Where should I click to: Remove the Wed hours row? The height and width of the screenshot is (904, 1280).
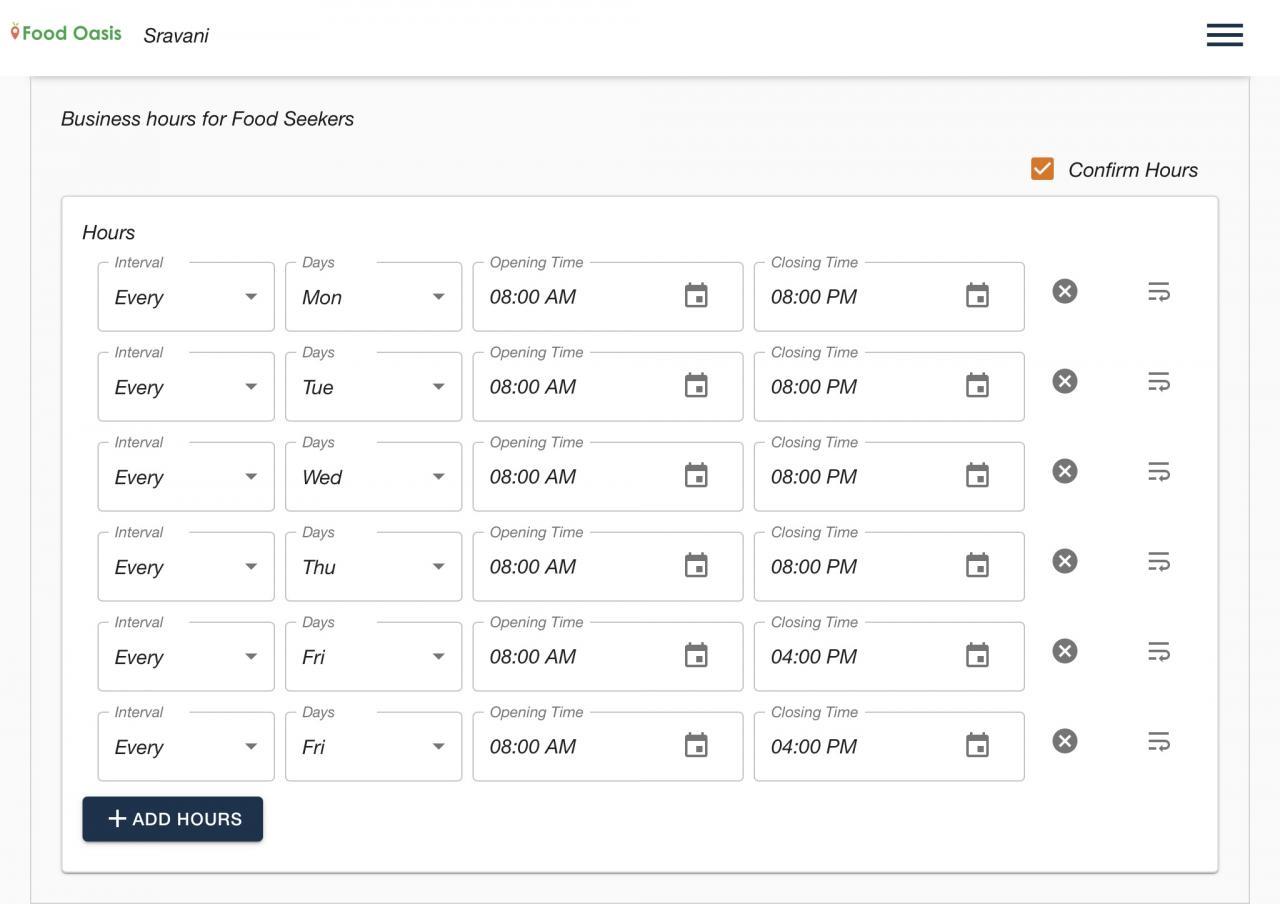point(1065,471)
